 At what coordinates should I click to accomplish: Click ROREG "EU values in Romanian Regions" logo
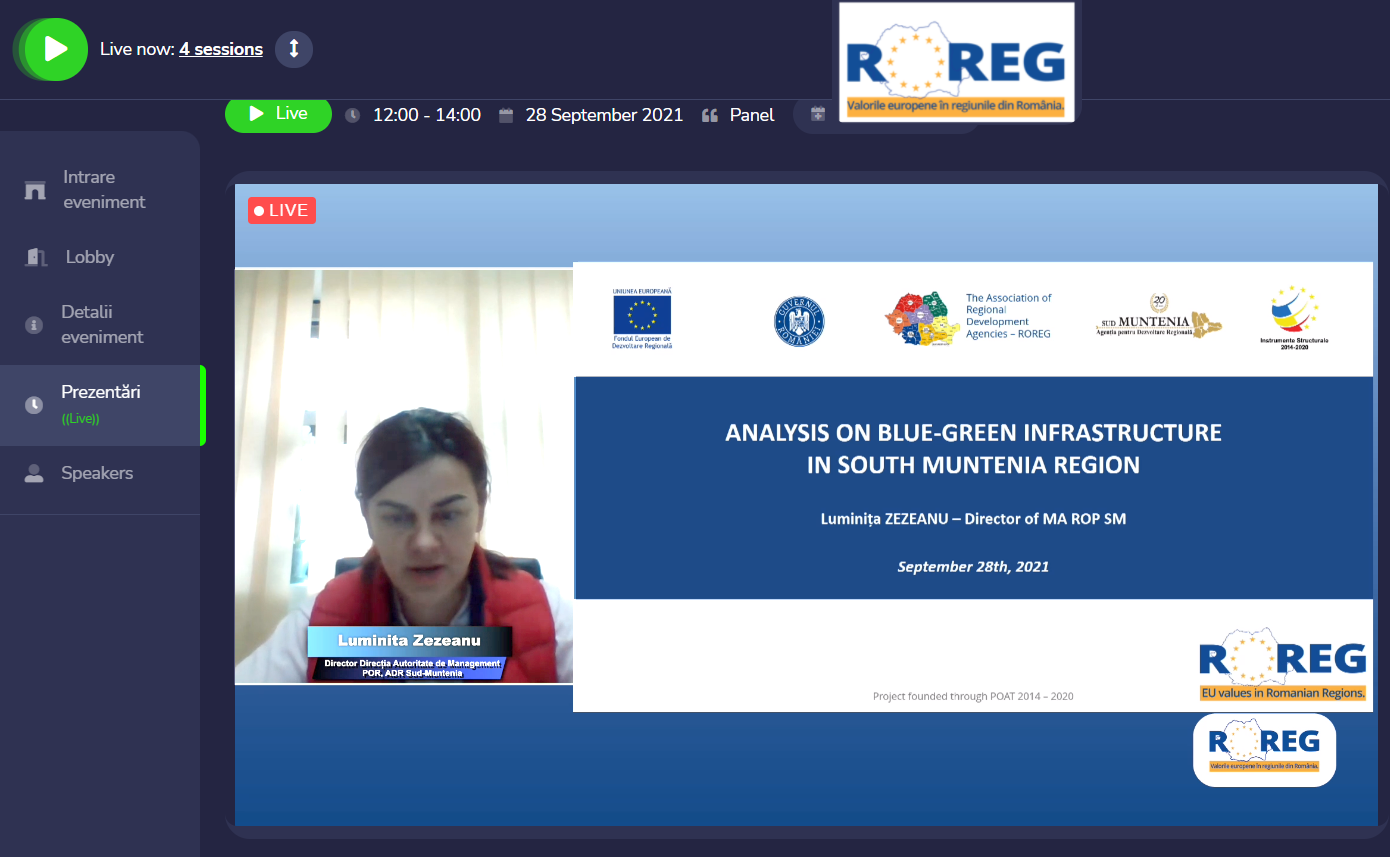coord(1283,664)
